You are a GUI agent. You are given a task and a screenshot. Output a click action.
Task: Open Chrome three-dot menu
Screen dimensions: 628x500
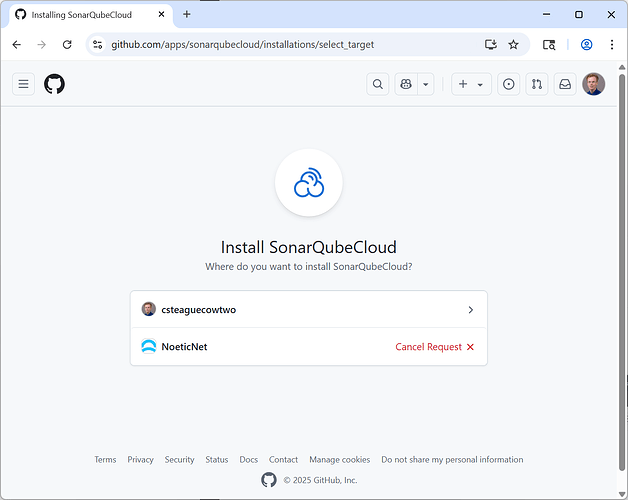[612, 44]
